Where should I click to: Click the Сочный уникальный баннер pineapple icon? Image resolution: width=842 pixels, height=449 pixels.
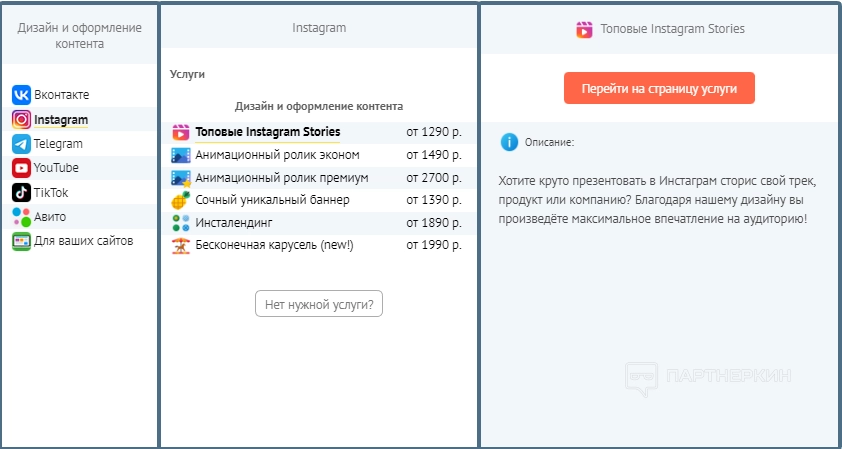click(180, 200)
